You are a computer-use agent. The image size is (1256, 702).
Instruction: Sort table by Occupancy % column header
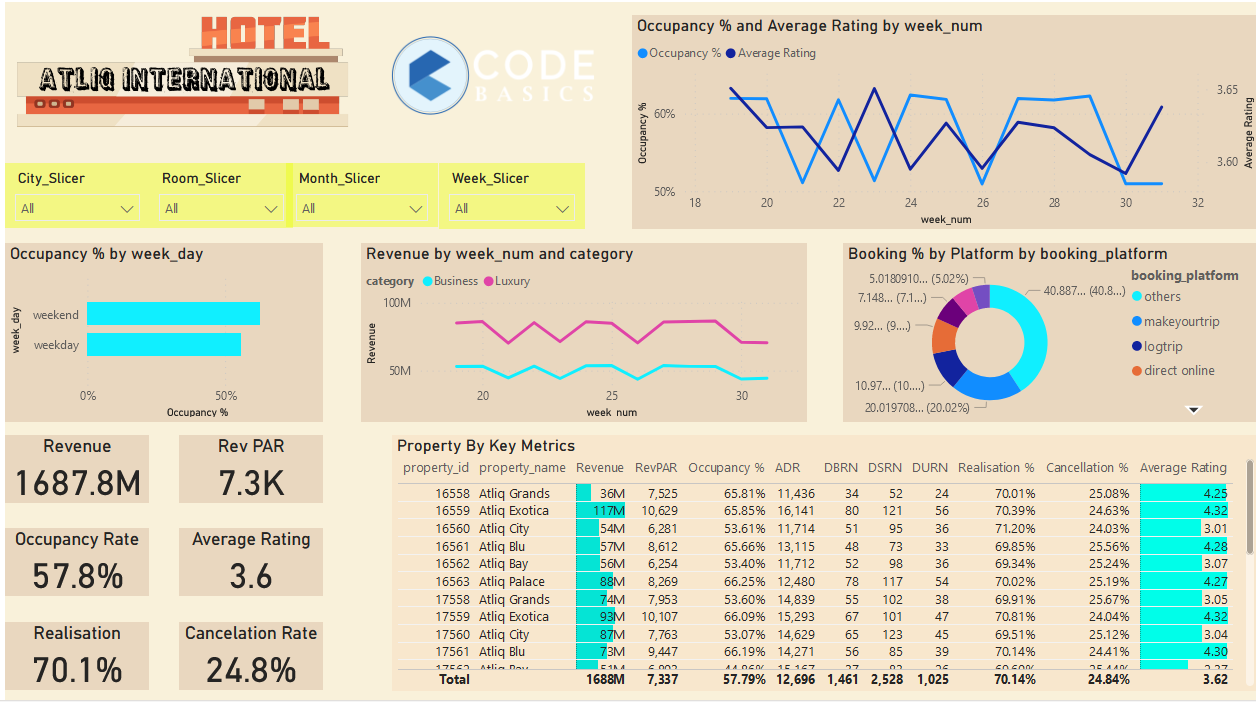[727, 468]
